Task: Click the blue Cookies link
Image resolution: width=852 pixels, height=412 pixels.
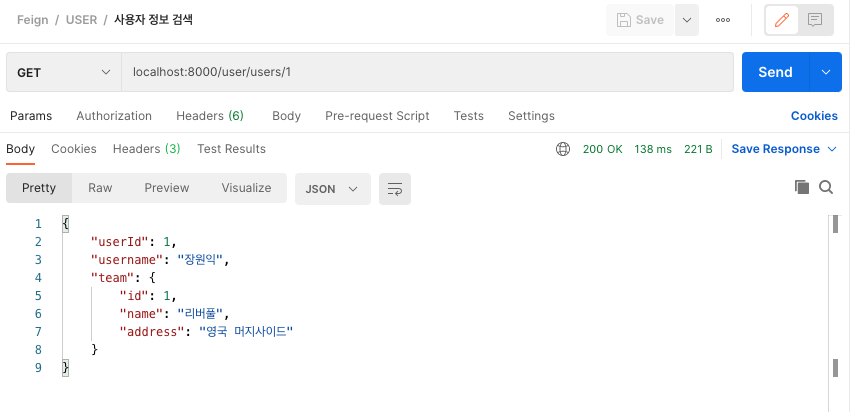Action: tap(814, 116)
